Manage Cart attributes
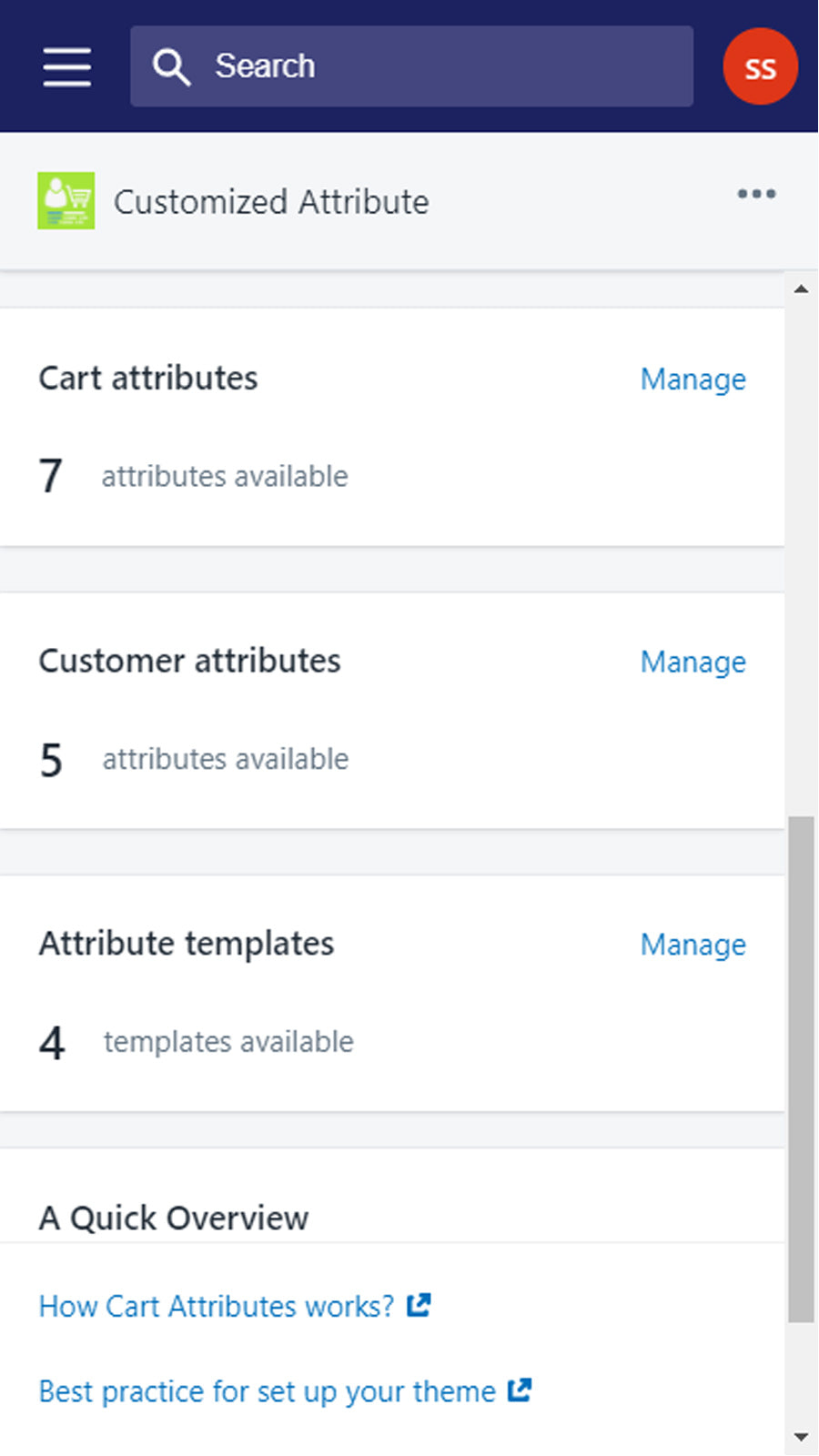This screenshot has width=819, height=1456. tap(693, 379)
